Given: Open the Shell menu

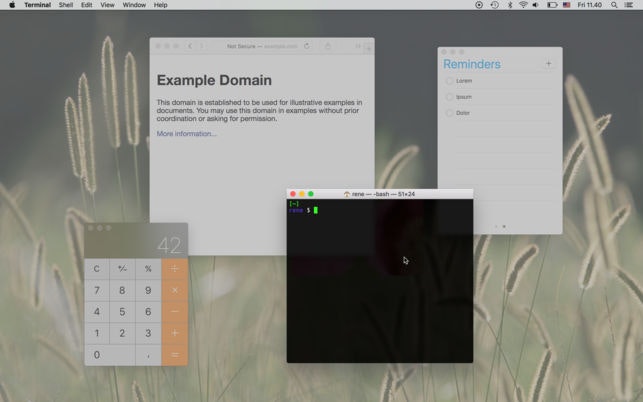Looking at the screenshot, I should (x=66, y=5).
